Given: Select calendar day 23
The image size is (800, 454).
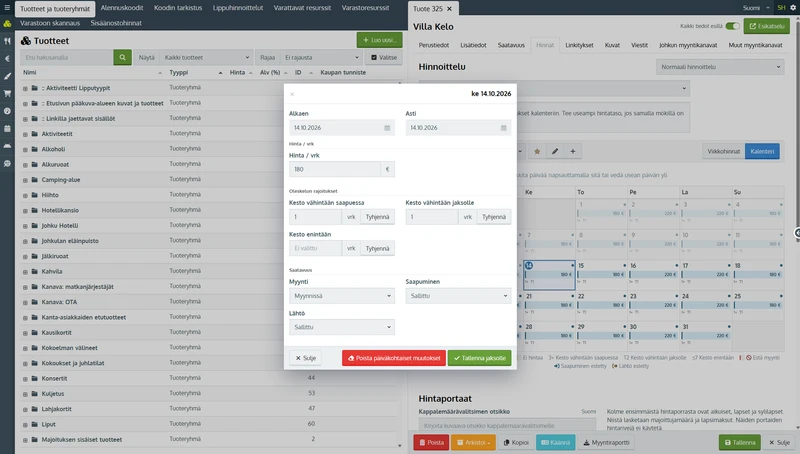Looking at the screenshot, I should (654, 305).
